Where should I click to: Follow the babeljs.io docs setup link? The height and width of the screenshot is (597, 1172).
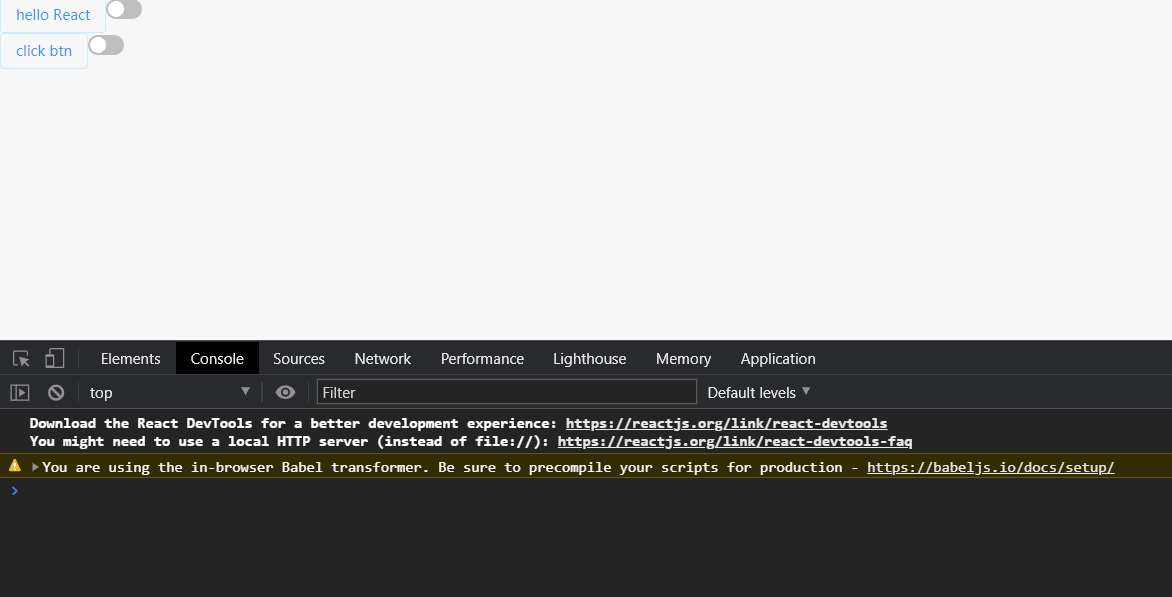tap(990, 467)
